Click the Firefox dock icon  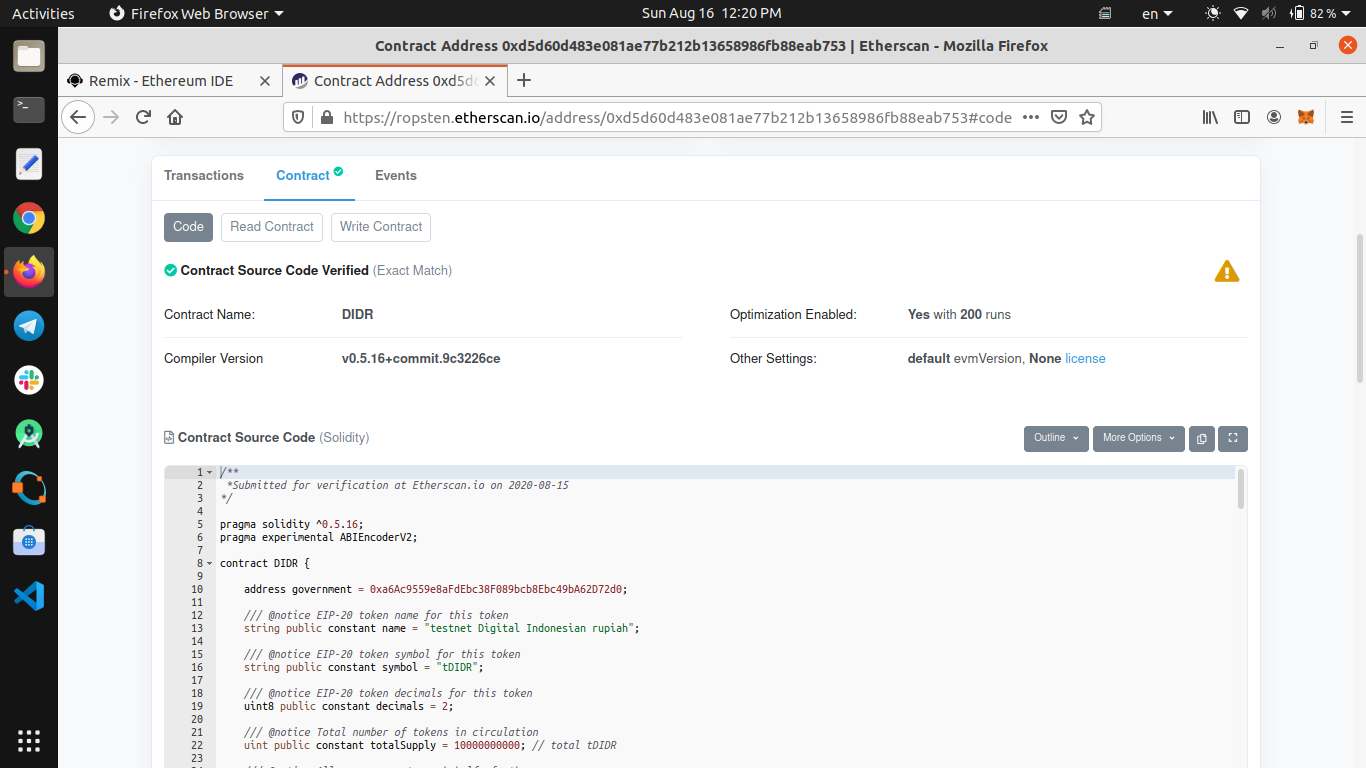click(x=29, y=272)
